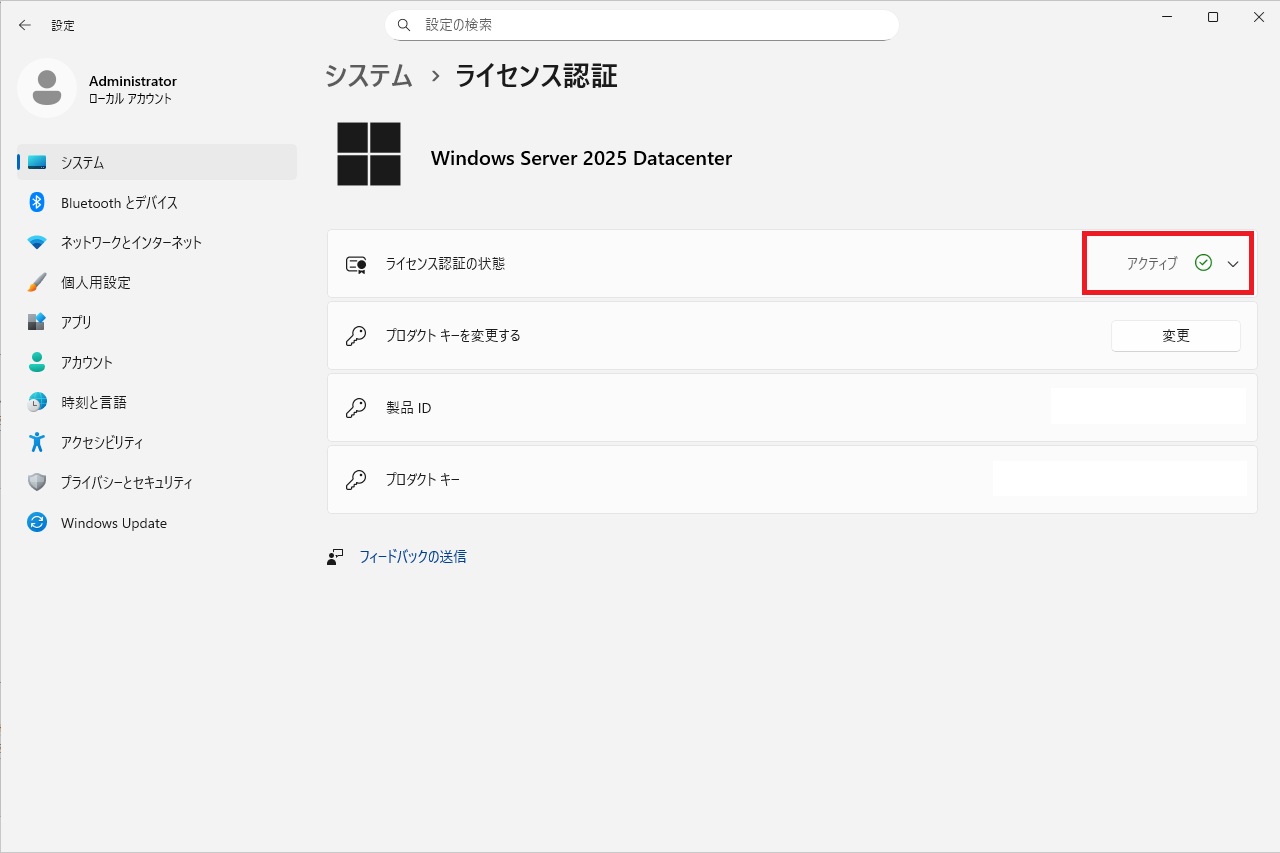Click the feedback person icon

335,557
